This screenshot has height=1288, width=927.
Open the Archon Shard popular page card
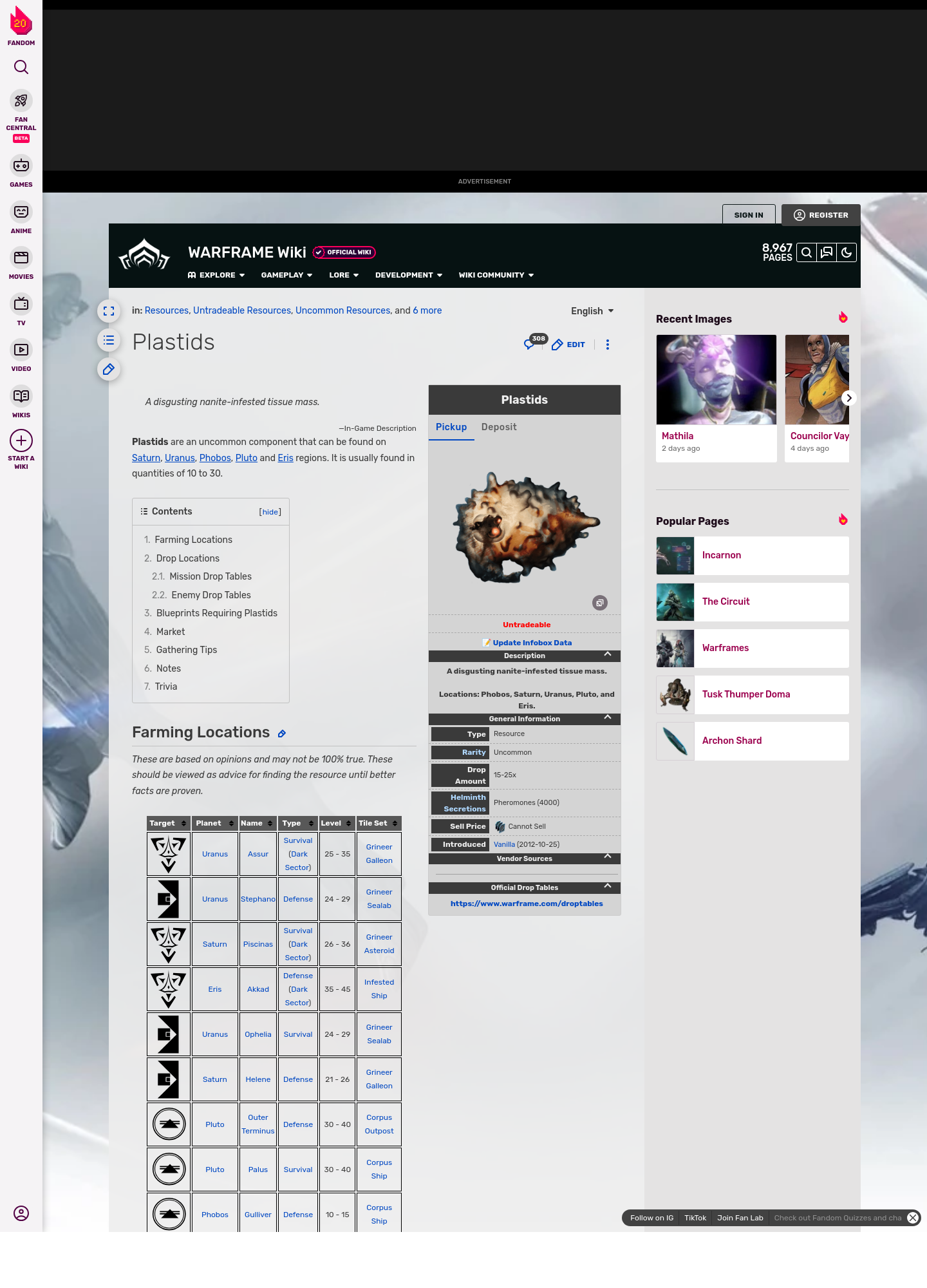(x=753, y=741)
